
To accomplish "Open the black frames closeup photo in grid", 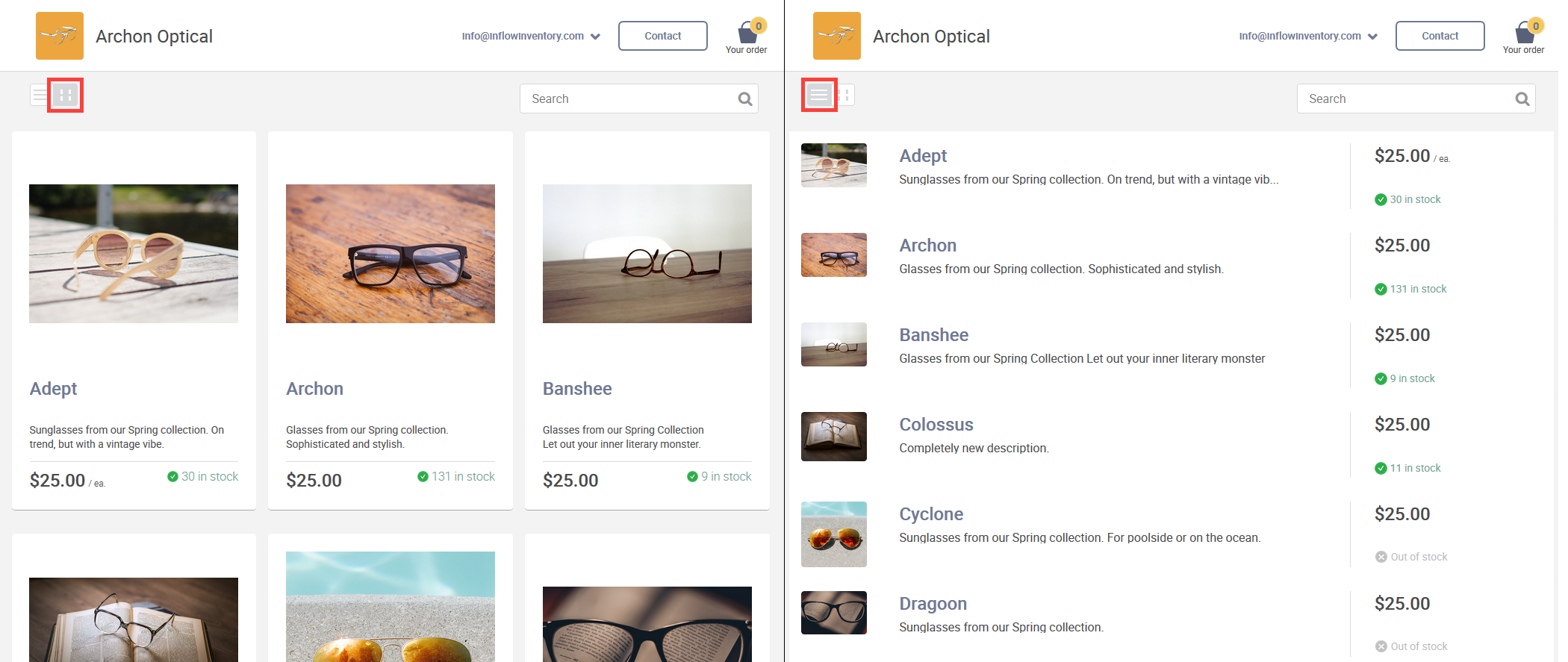I will tap(647, 624).
